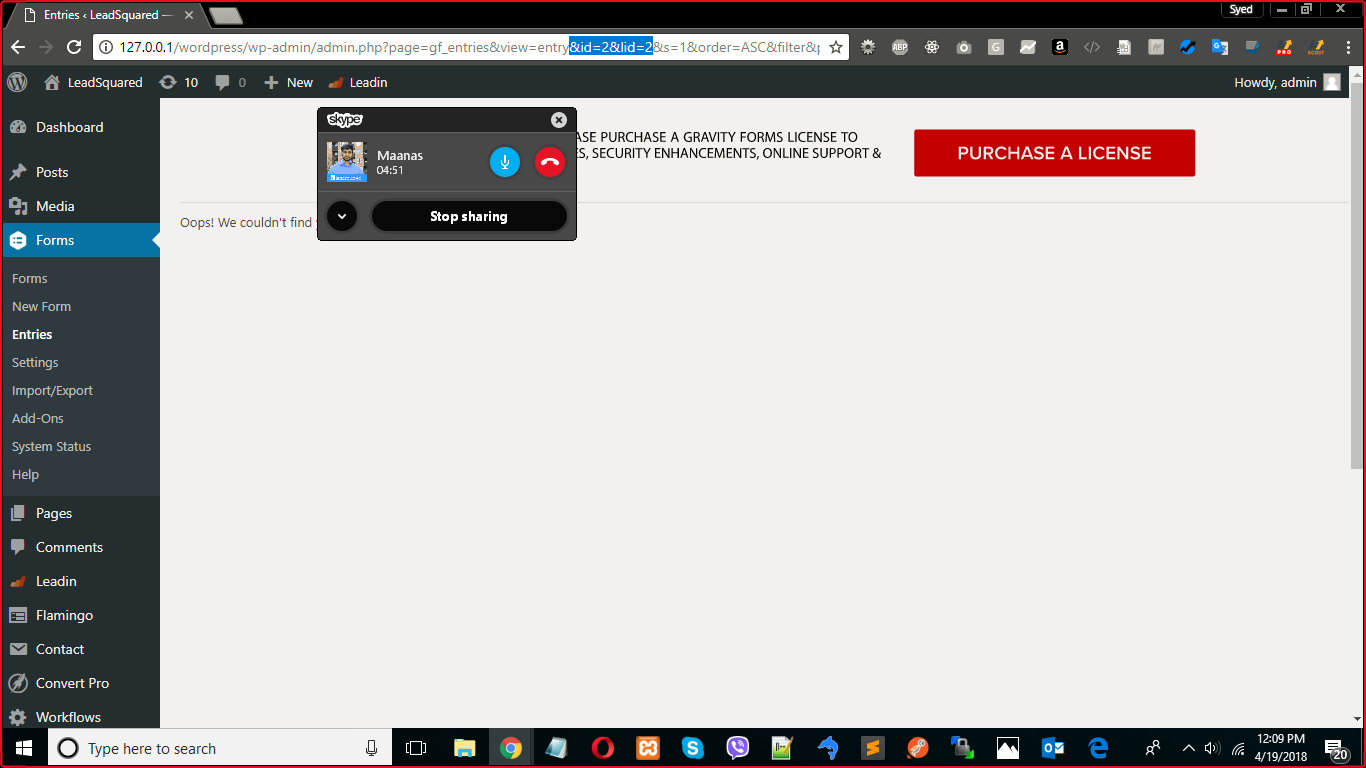Open the Entries submenu item
Image resolution: width=1366 pixels, height=768 pixels.
[x=32, y=334]
